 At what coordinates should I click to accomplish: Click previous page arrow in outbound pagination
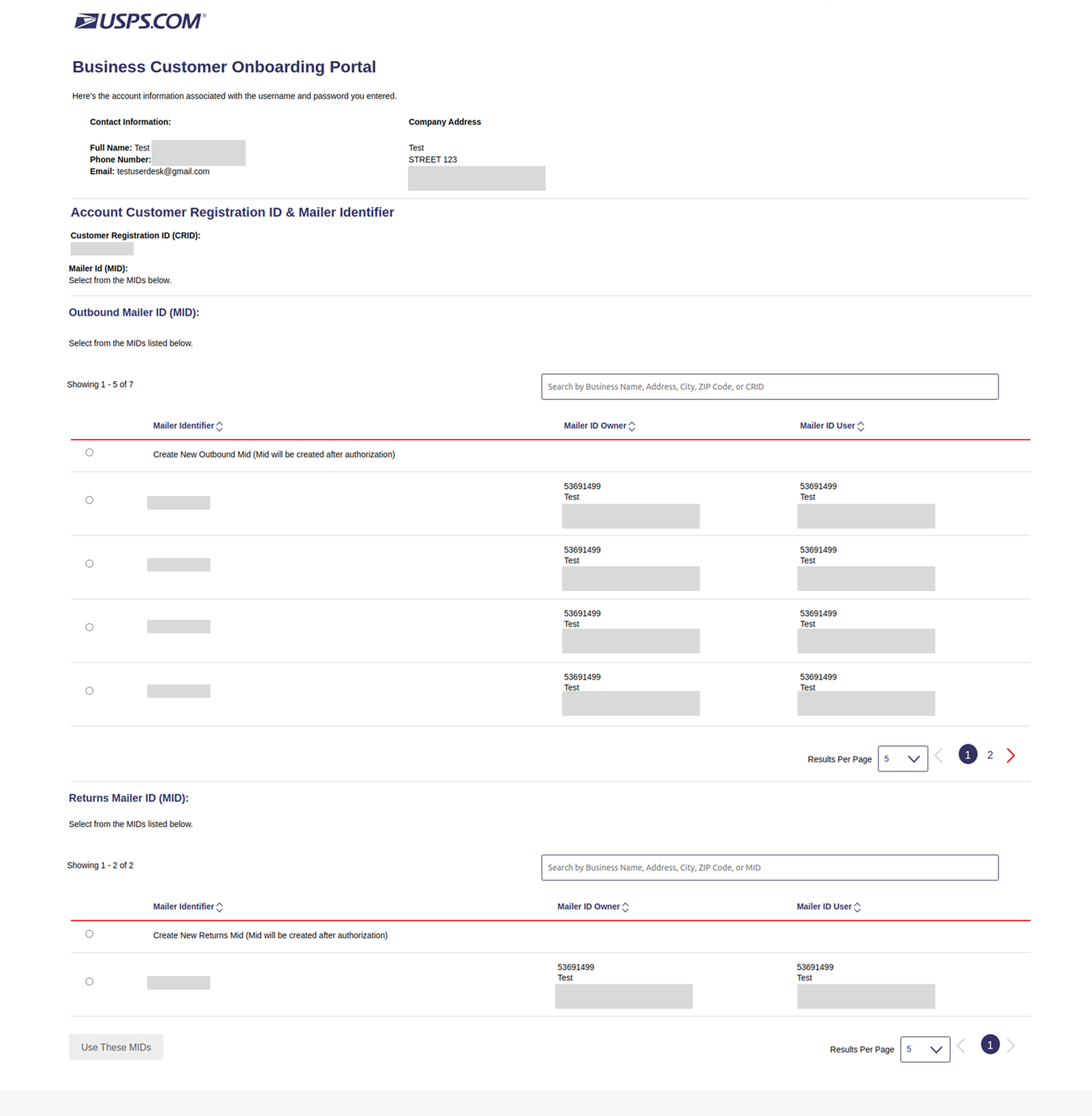939,756
